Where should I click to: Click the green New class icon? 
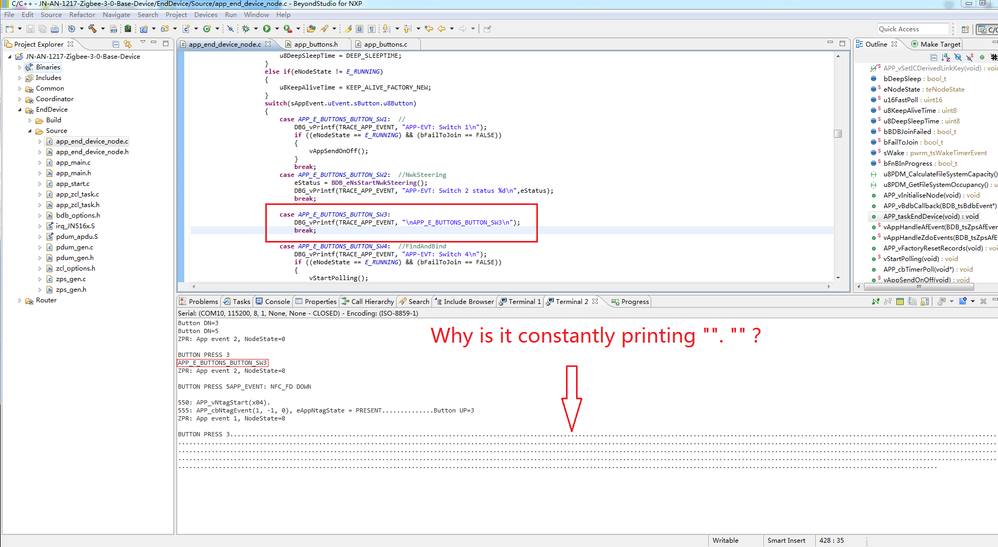pos(207,29)
